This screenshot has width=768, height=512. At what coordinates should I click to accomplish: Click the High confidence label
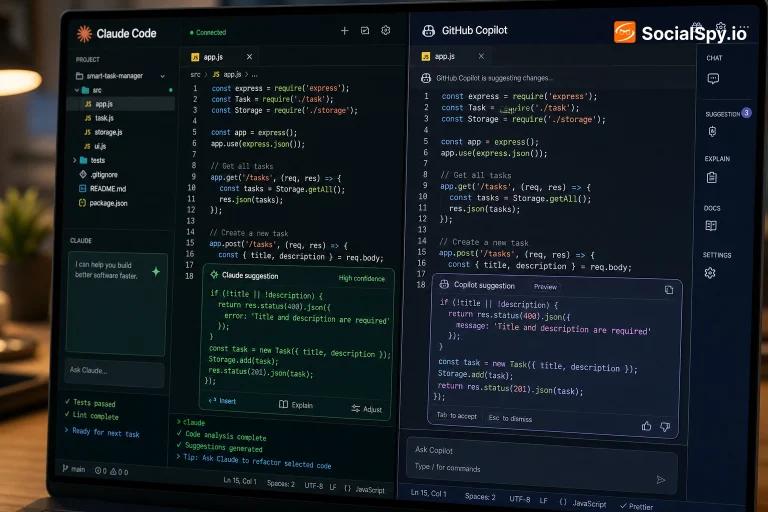pyautogui.click(x=362, y=278)
